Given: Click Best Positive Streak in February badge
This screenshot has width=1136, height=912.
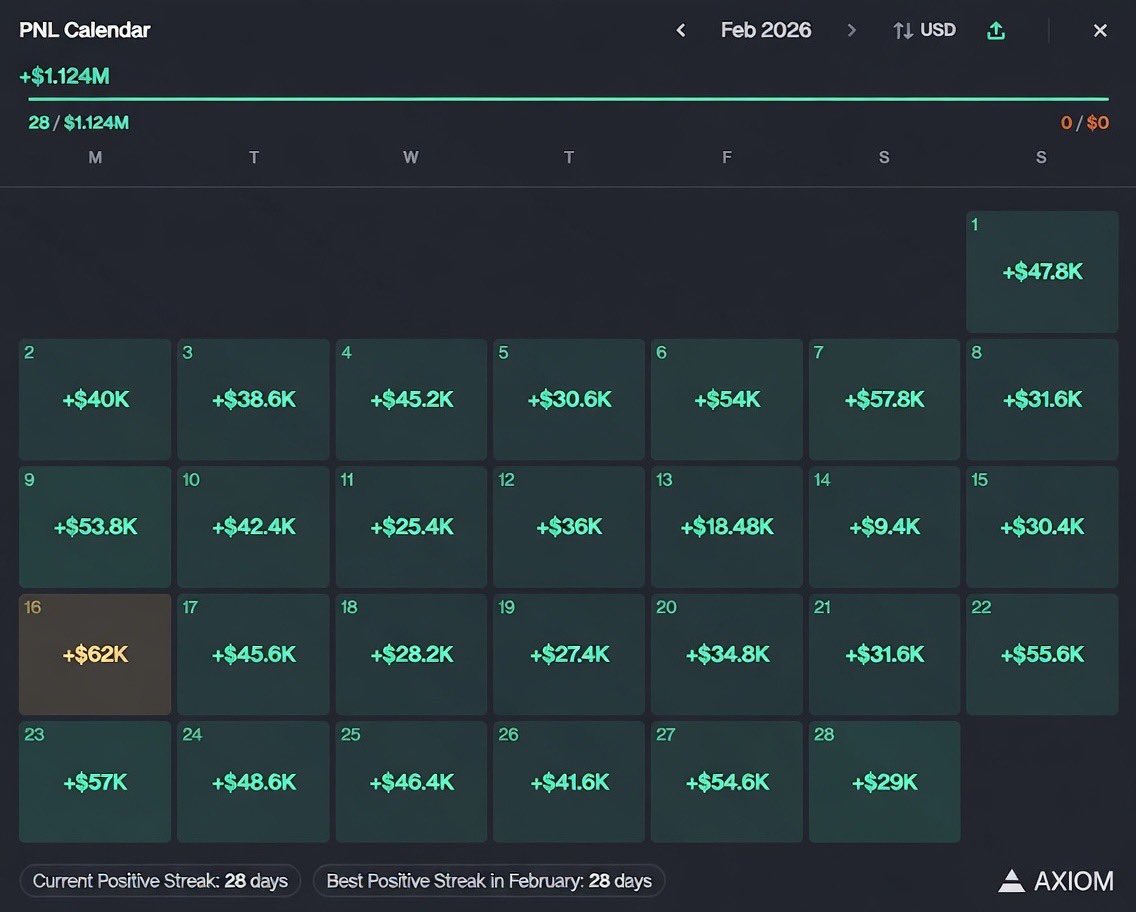Looking at the screenshot, I should tap(489, 881).
